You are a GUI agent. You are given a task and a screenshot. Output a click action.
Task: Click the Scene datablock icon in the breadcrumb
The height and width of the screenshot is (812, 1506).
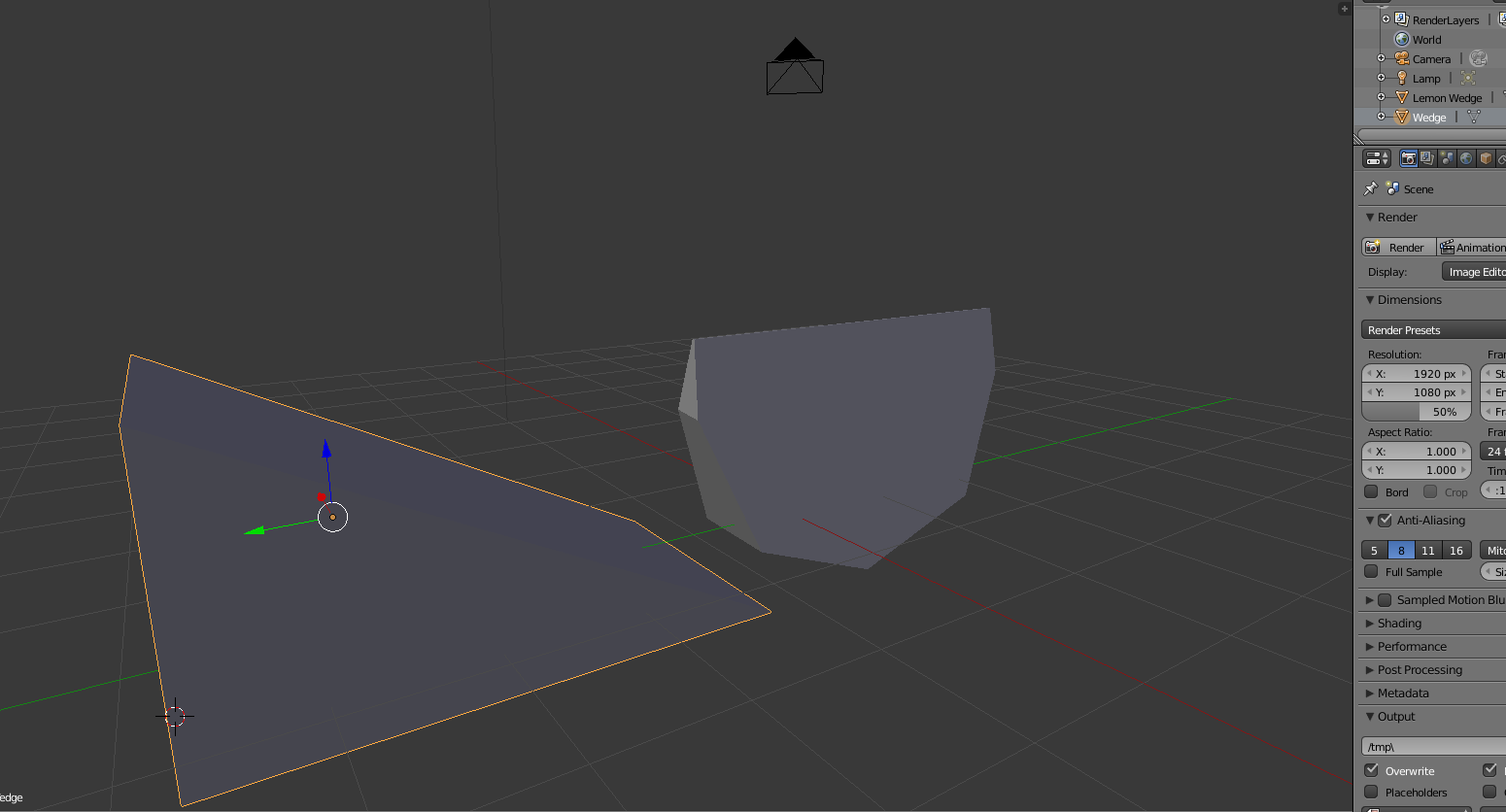1392,188
